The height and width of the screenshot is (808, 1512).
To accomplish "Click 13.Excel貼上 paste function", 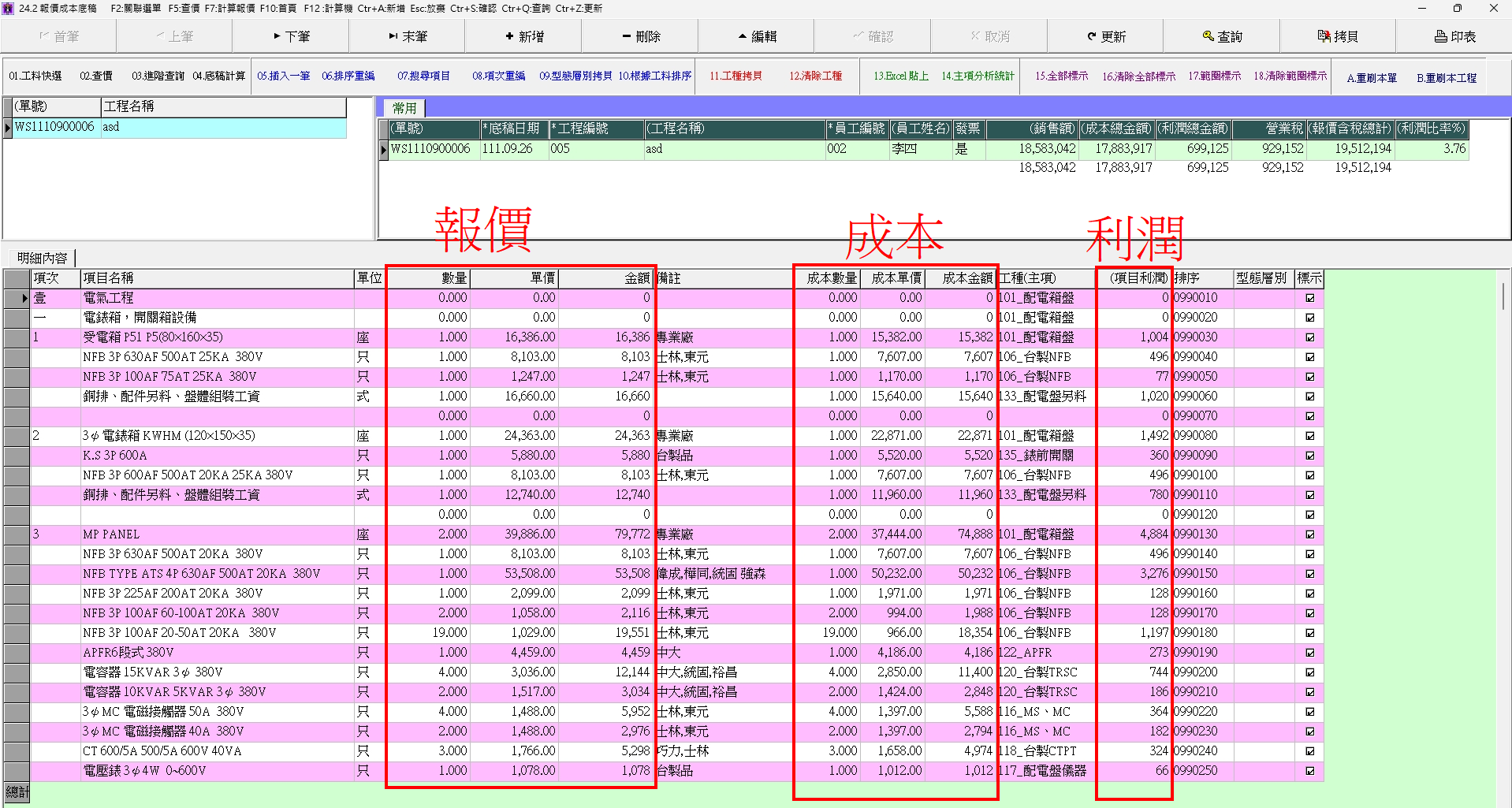I will point(901,76).
